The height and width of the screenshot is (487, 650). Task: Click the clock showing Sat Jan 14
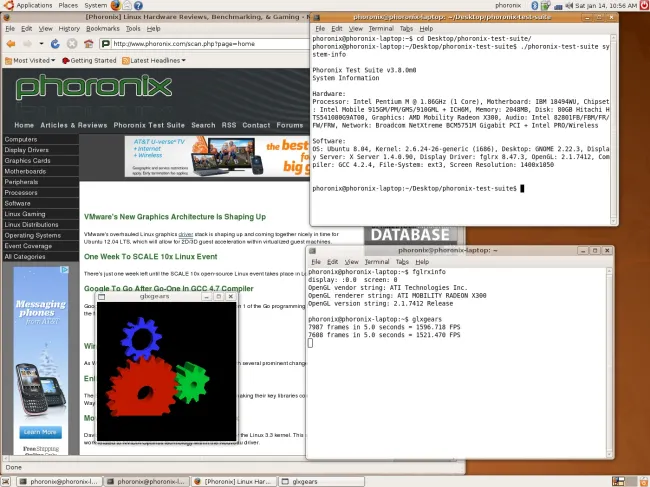[x=606, y=5]
